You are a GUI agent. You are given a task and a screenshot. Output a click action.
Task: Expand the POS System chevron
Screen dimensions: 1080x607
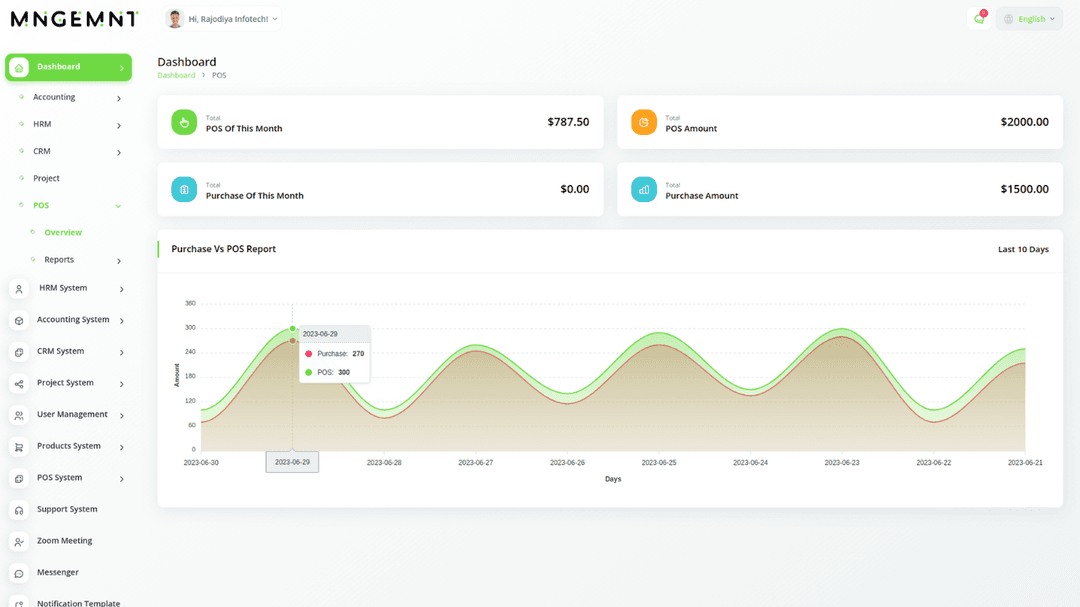tap(121, 479)
